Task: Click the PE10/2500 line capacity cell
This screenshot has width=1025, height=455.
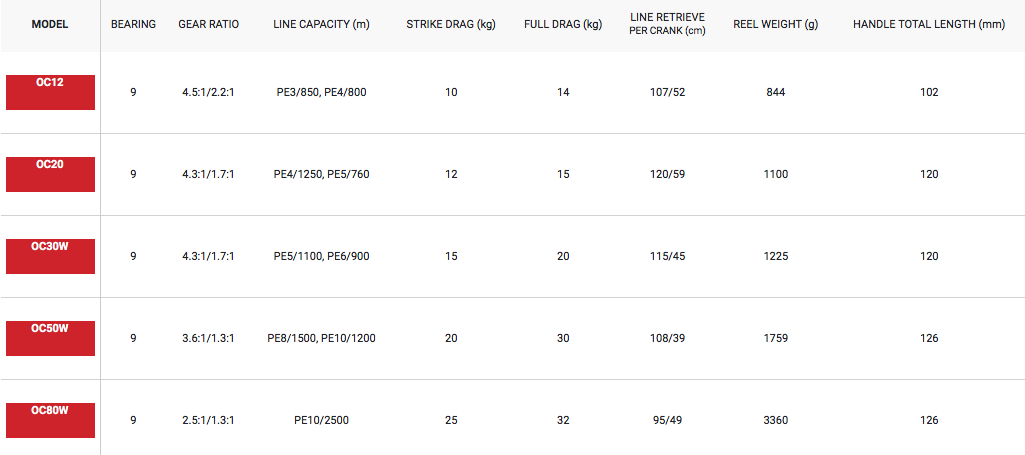Action: (x=322, y=420)
